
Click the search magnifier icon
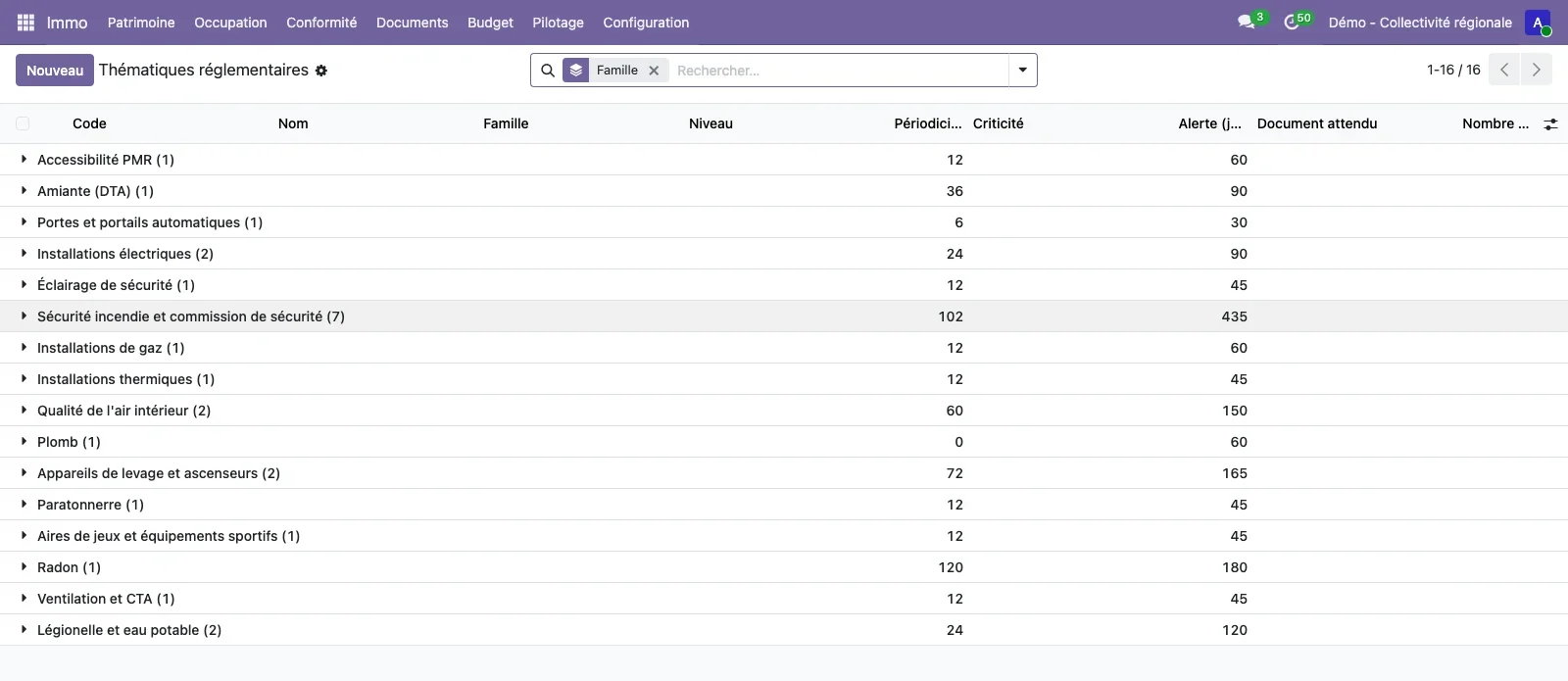coord(548,71)
